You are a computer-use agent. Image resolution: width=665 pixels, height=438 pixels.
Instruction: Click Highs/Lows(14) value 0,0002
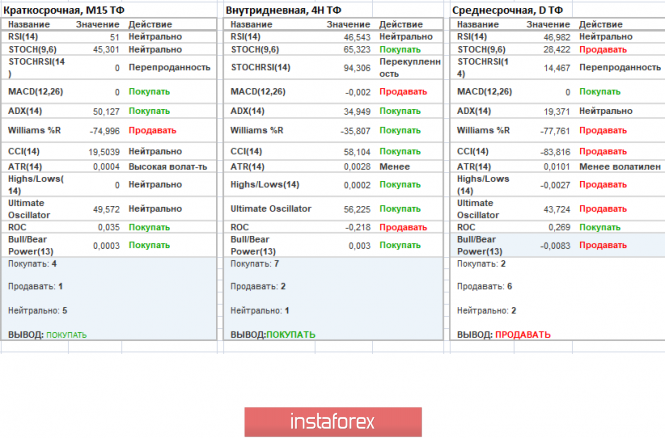click(x=357, y=185)
